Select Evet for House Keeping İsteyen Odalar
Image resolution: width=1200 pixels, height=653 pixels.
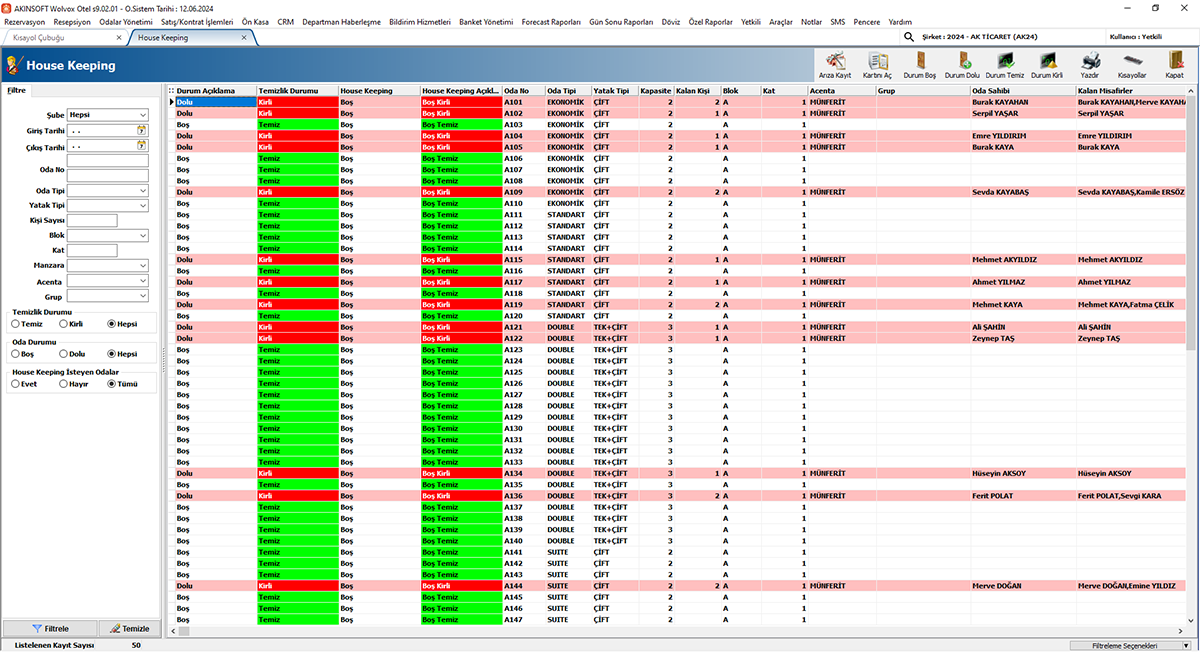pos(16,384)
